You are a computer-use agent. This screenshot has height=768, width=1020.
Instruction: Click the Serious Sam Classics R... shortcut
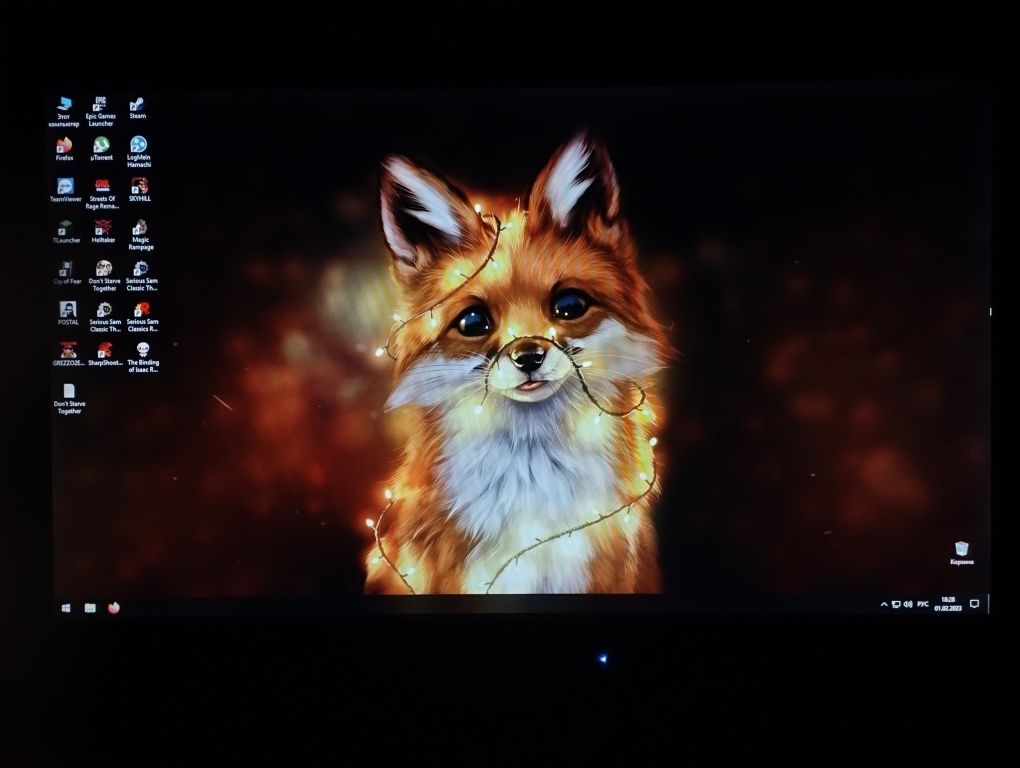coord(142,317)
